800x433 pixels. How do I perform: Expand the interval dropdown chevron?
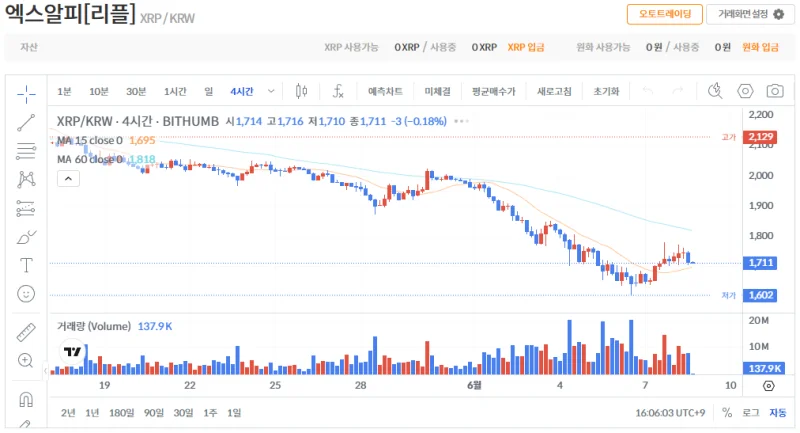click(x=271, y=91)
